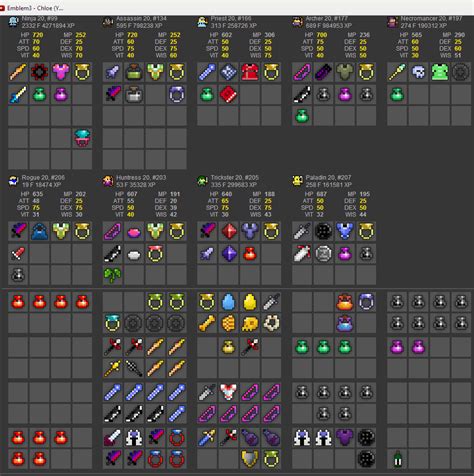Screen dimensions: 474x476
Task: Select the blue cloak on the Rogue
Action: (x=39, y=231)
